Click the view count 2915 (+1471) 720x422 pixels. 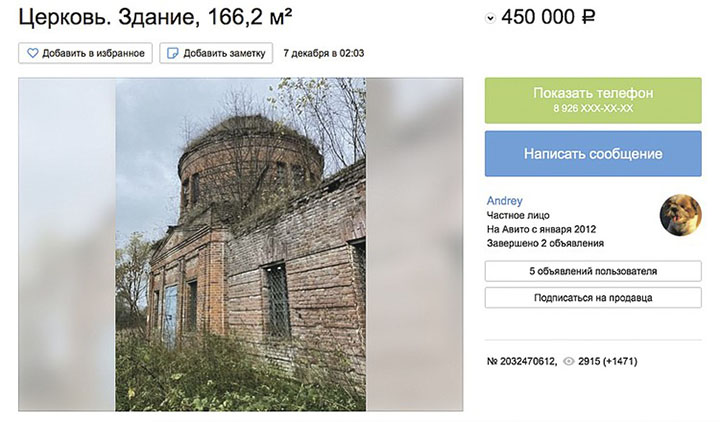[x=608, y=361]
